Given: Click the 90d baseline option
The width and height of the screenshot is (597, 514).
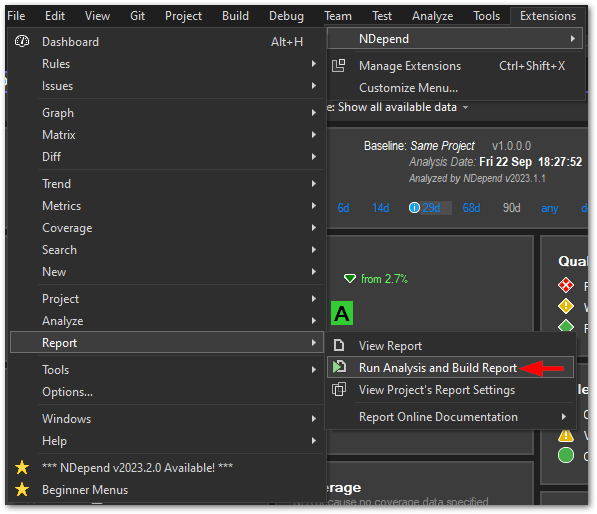Looking at the screenshot, I should tap(511, 208).
